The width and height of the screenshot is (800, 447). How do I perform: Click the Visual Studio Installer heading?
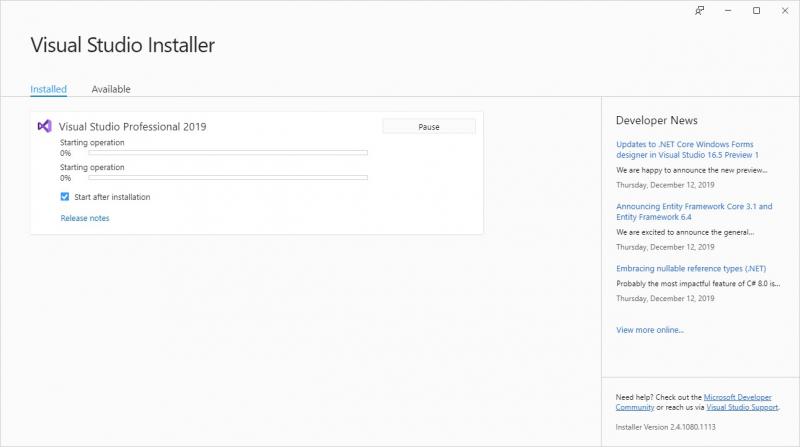coord(122,45)
